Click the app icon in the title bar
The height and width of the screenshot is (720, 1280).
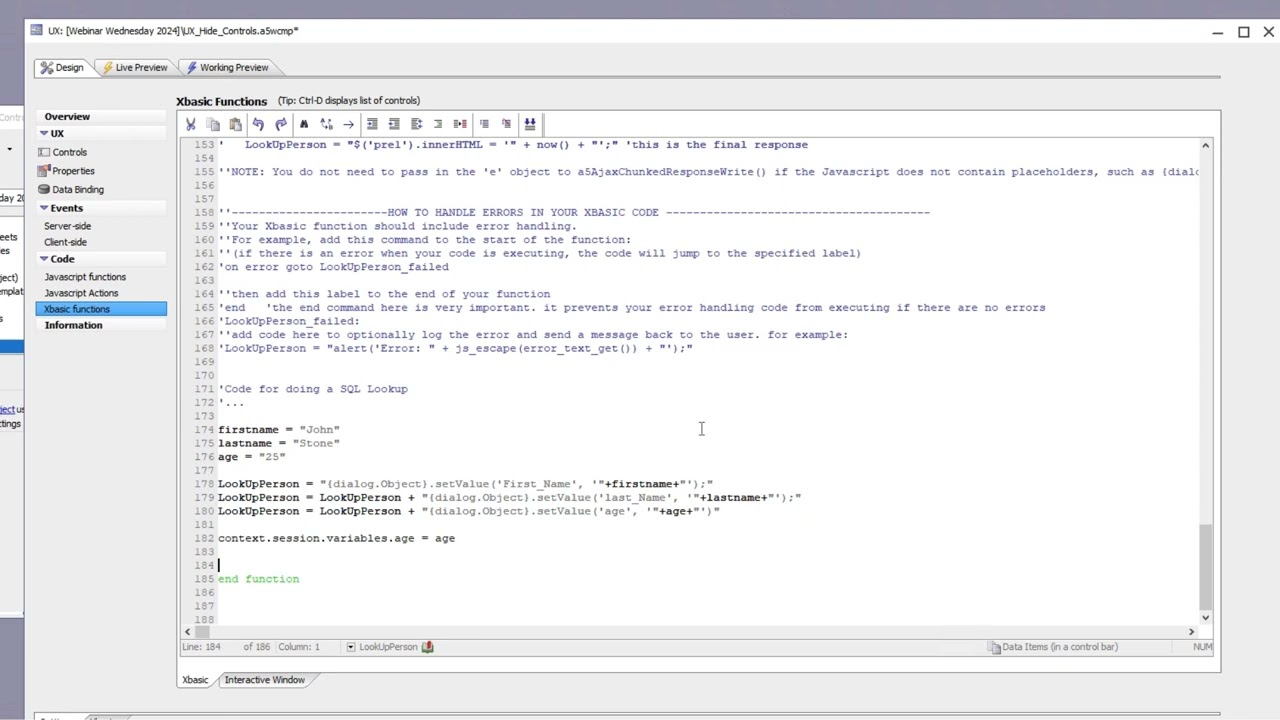pos(37,30)
